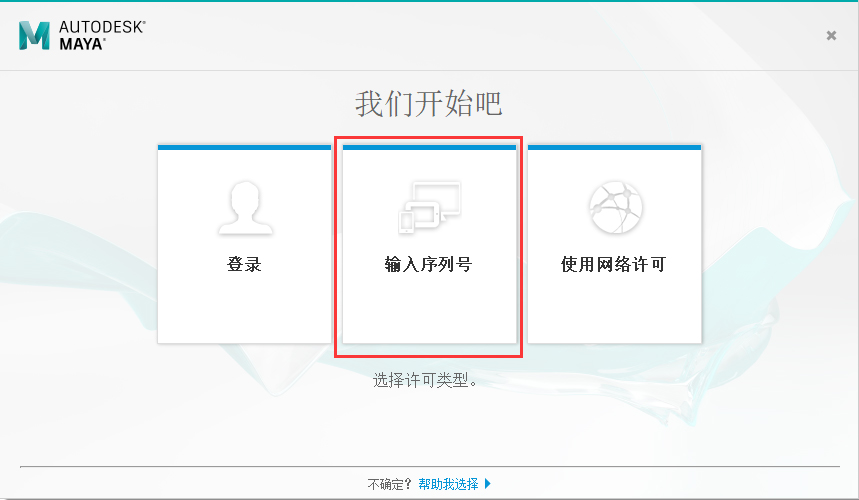Click the 不确定? text
The height and width of the screenshot is (500, 859).
pyautogui.click(x=389, y=484)
